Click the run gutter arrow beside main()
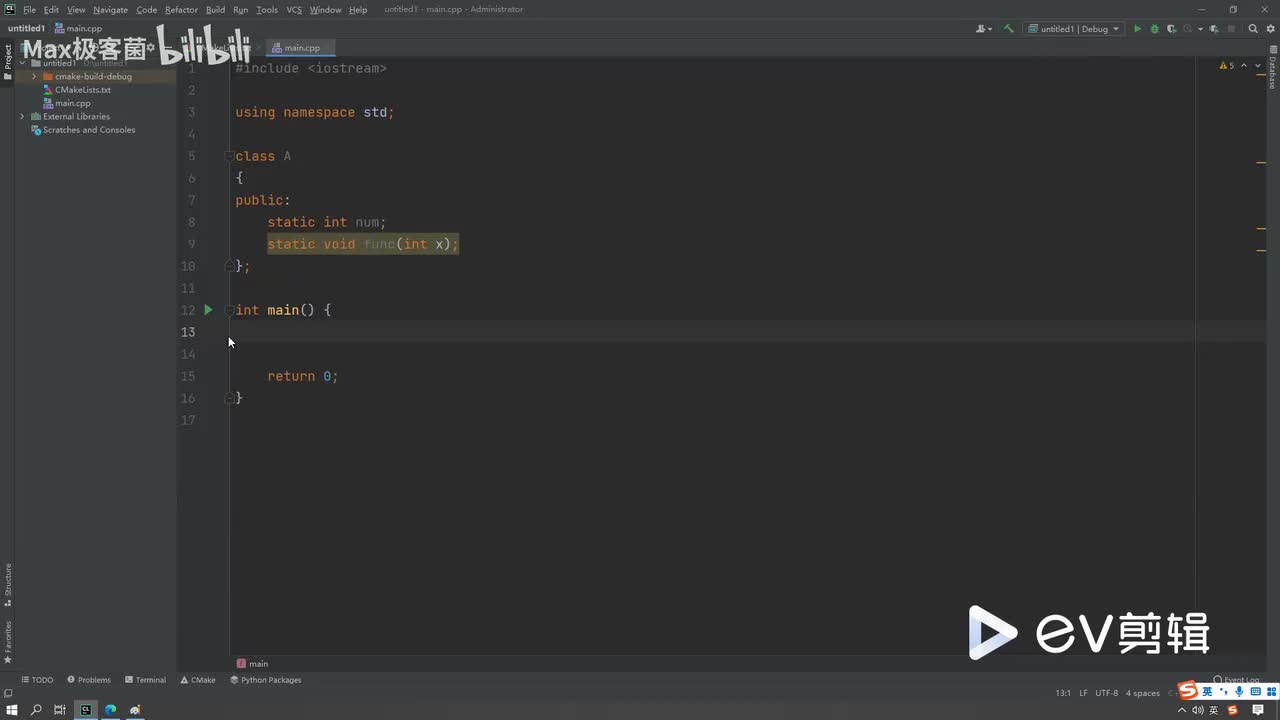1280x720 pixels. [208, 310]
